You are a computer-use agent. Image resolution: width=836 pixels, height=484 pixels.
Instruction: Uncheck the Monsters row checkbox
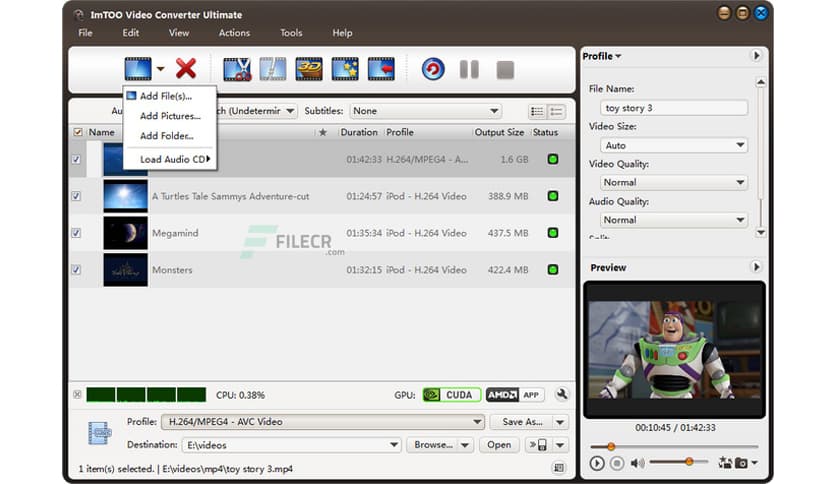pos(76,270)
